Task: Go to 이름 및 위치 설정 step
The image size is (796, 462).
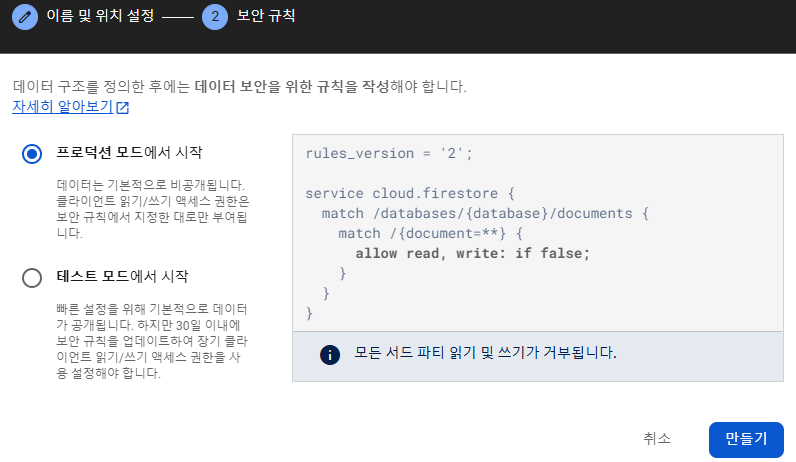Action: (x=100, y=16)
